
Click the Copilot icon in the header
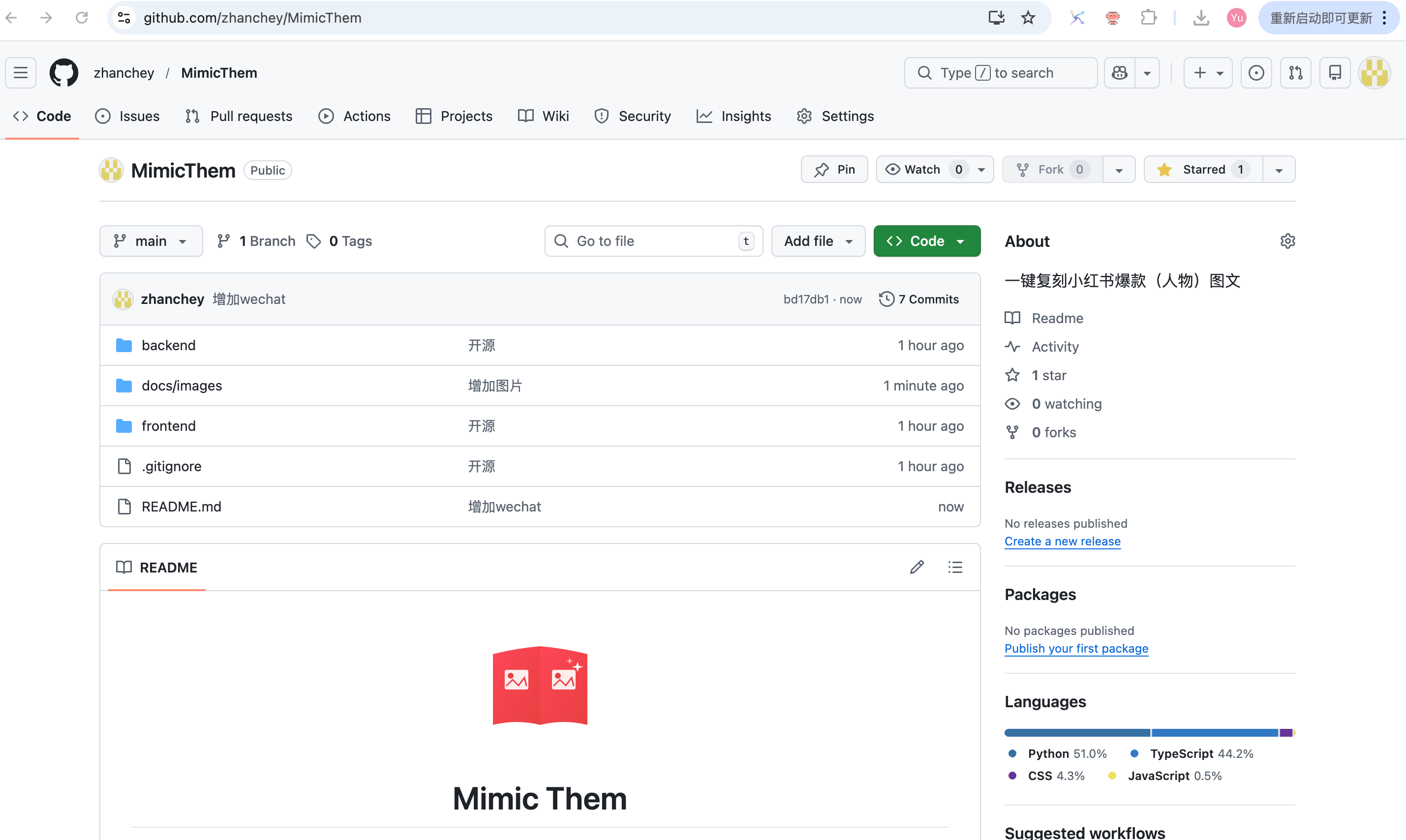coord(1120,72)
